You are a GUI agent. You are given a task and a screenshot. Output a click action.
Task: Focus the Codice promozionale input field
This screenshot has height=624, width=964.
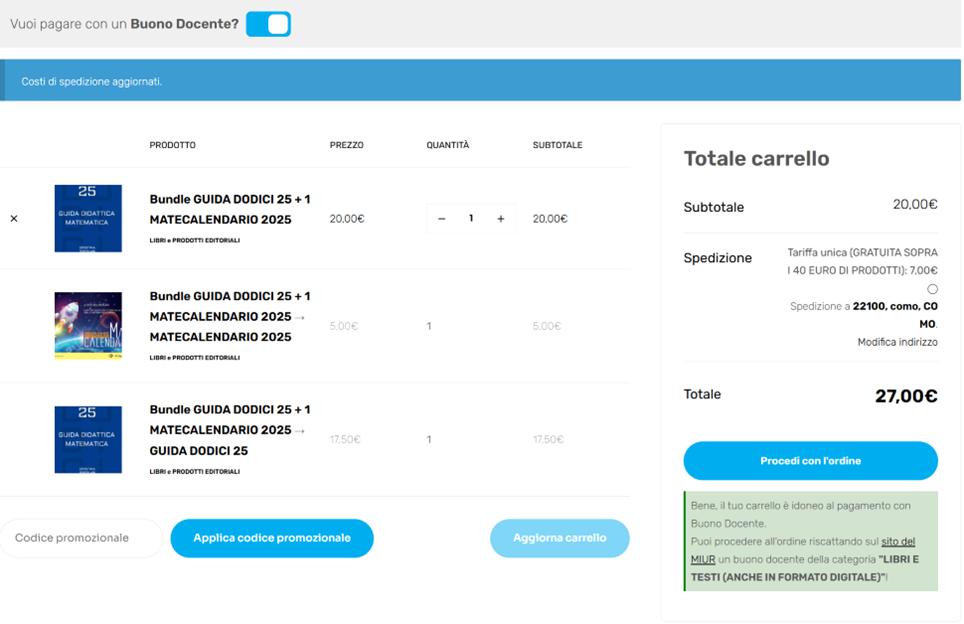pos(80,538)
